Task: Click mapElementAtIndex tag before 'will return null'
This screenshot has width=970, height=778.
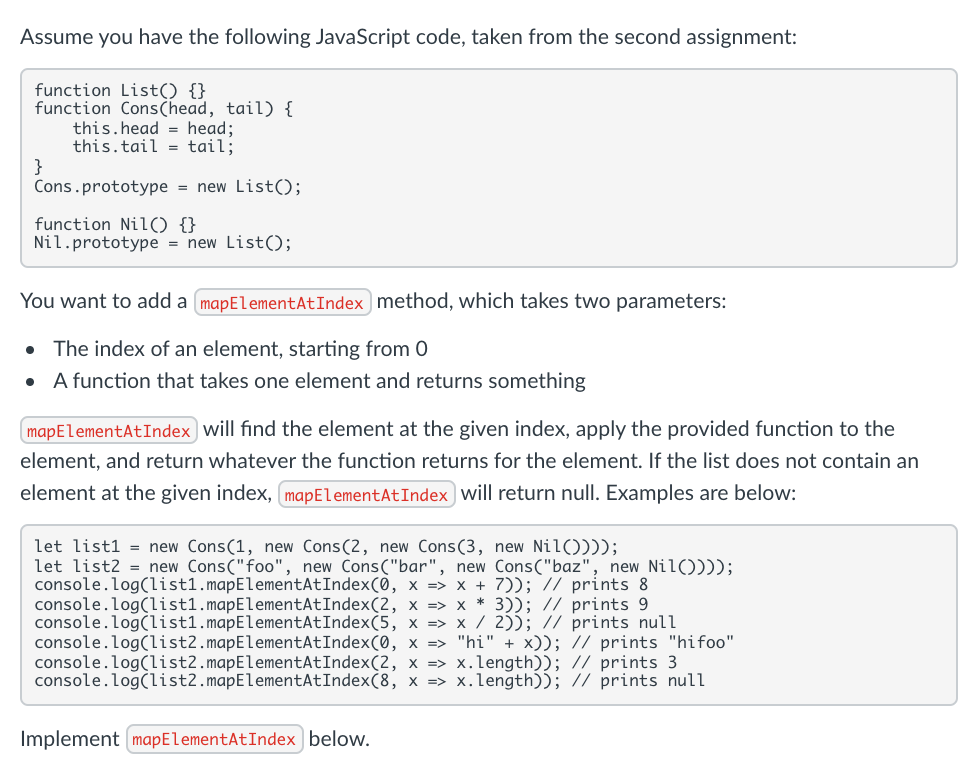Action: tap(367, 495)
